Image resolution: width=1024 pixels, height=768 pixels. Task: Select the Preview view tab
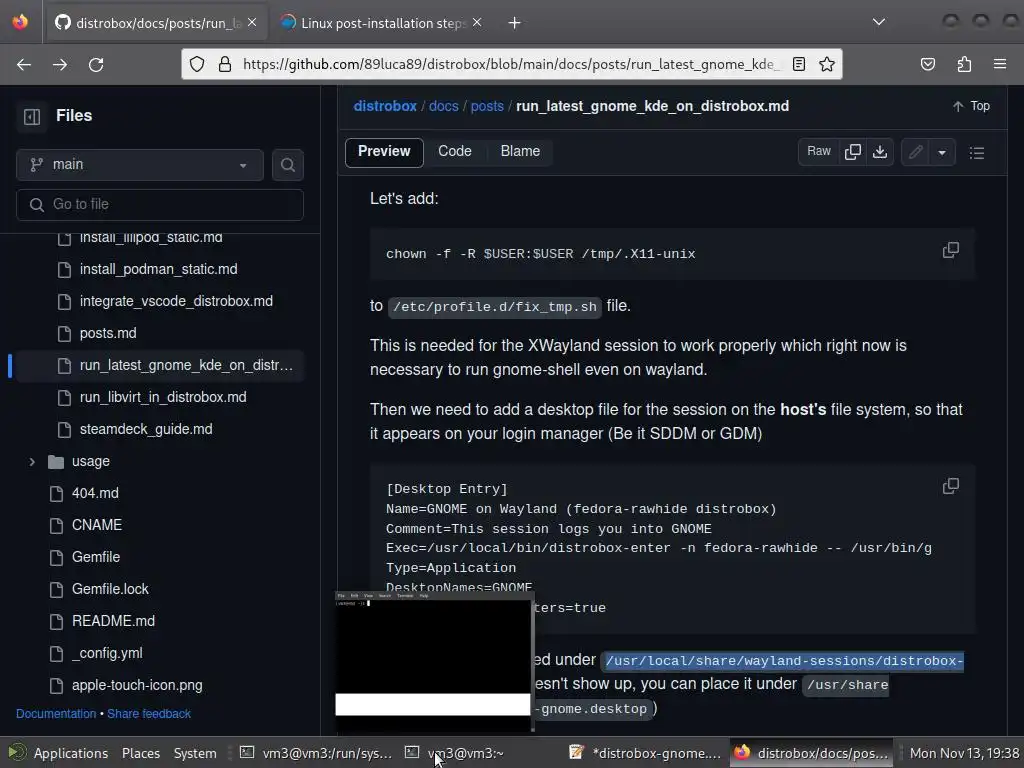click(384, 152)
